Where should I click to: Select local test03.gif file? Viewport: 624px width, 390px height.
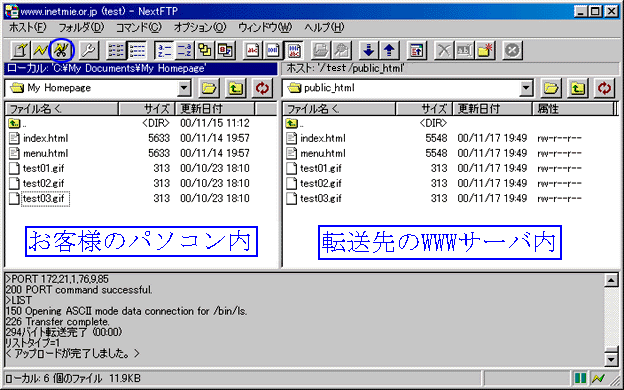(39, 199)
